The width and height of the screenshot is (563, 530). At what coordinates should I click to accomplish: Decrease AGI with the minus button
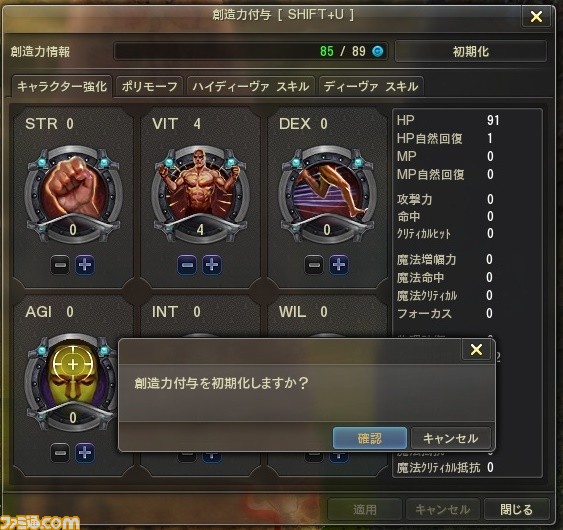pos(60,453)
